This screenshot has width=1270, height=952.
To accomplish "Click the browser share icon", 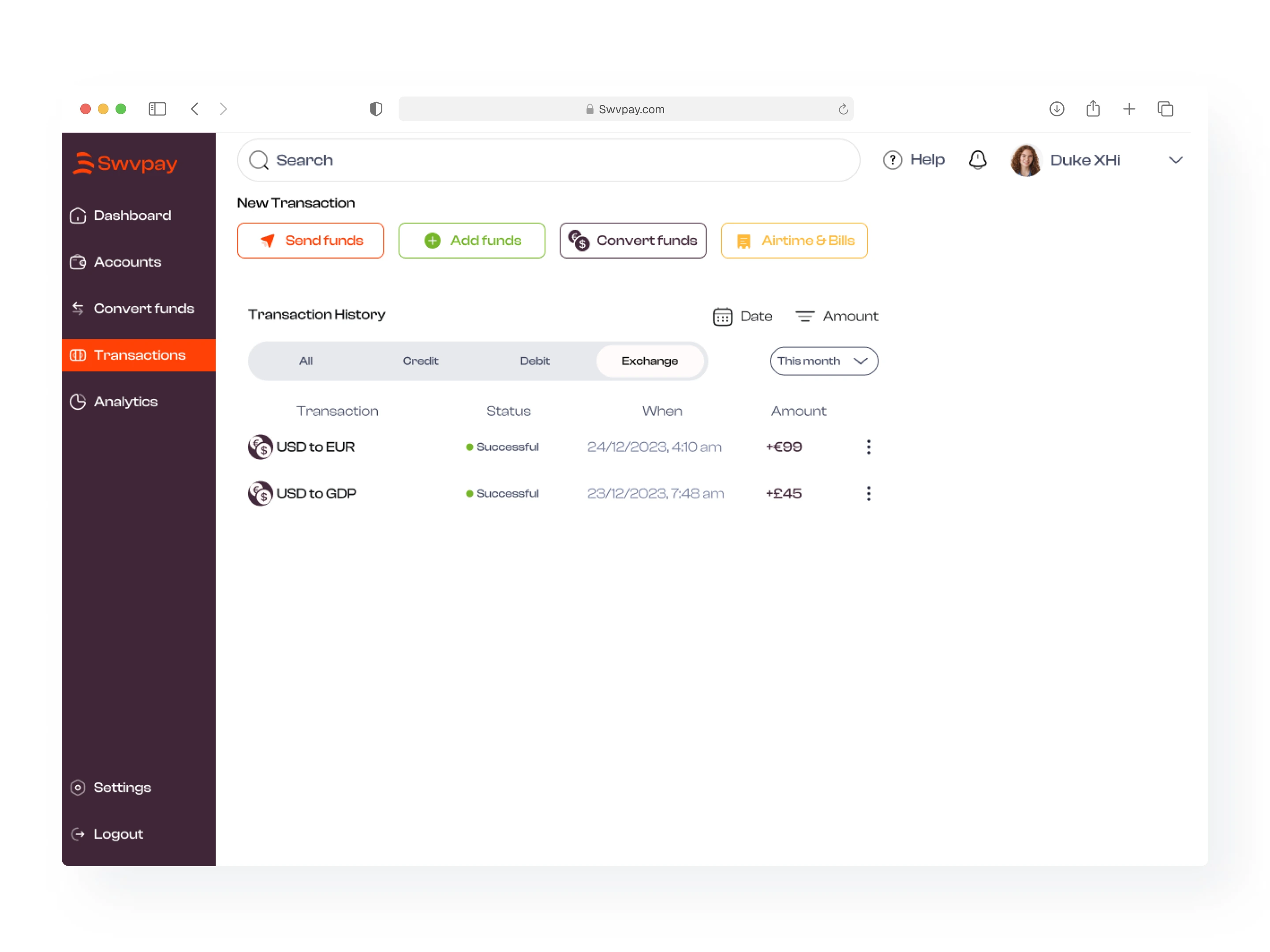I will tap(1093, 108).
